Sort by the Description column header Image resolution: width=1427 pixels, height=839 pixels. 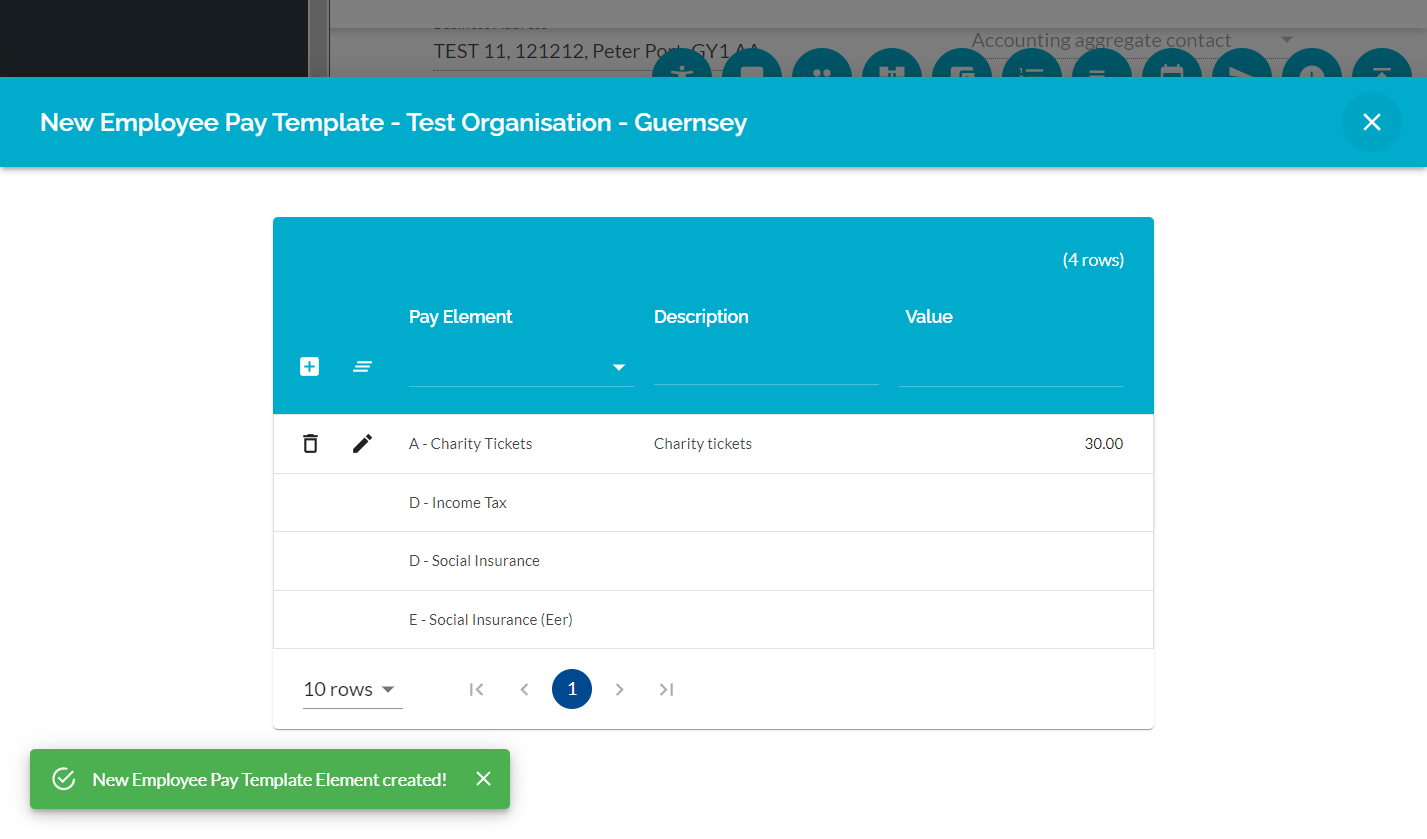tap(701, 317)
